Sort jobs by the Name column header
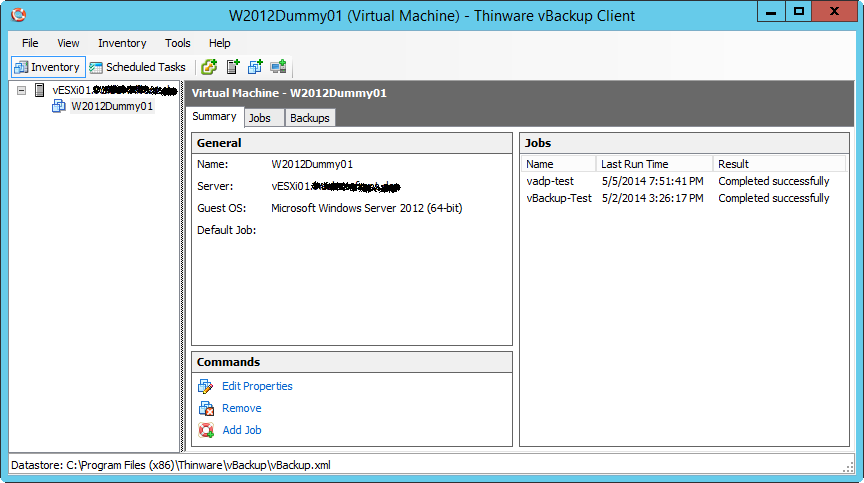The width and height of the screenshot is (864, 483). click(x=559, y=164)
